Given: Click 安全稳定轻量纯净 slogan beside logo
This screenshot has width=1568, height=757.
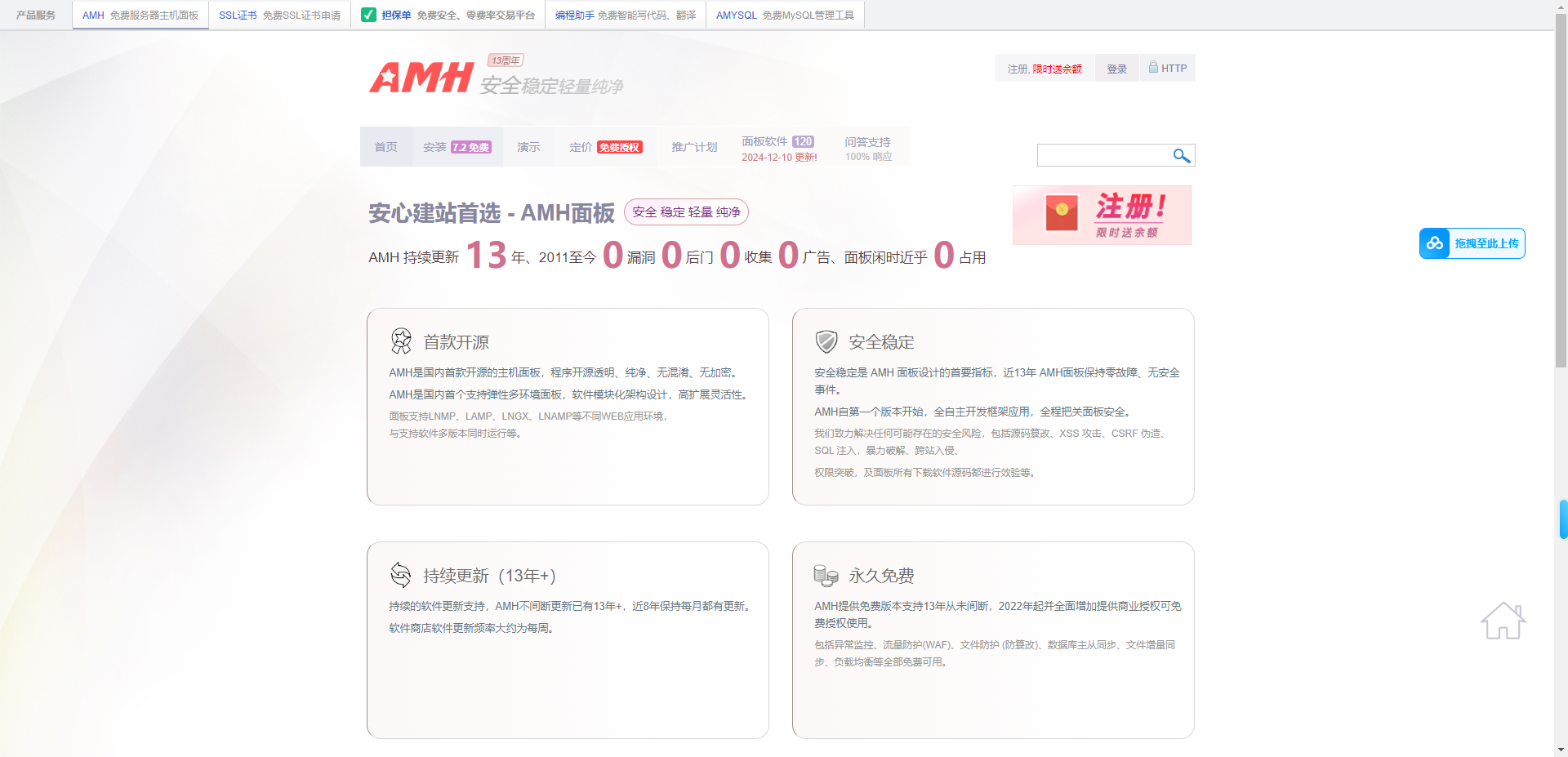Looking at the screenshot, I should click(x=552, y=86).
